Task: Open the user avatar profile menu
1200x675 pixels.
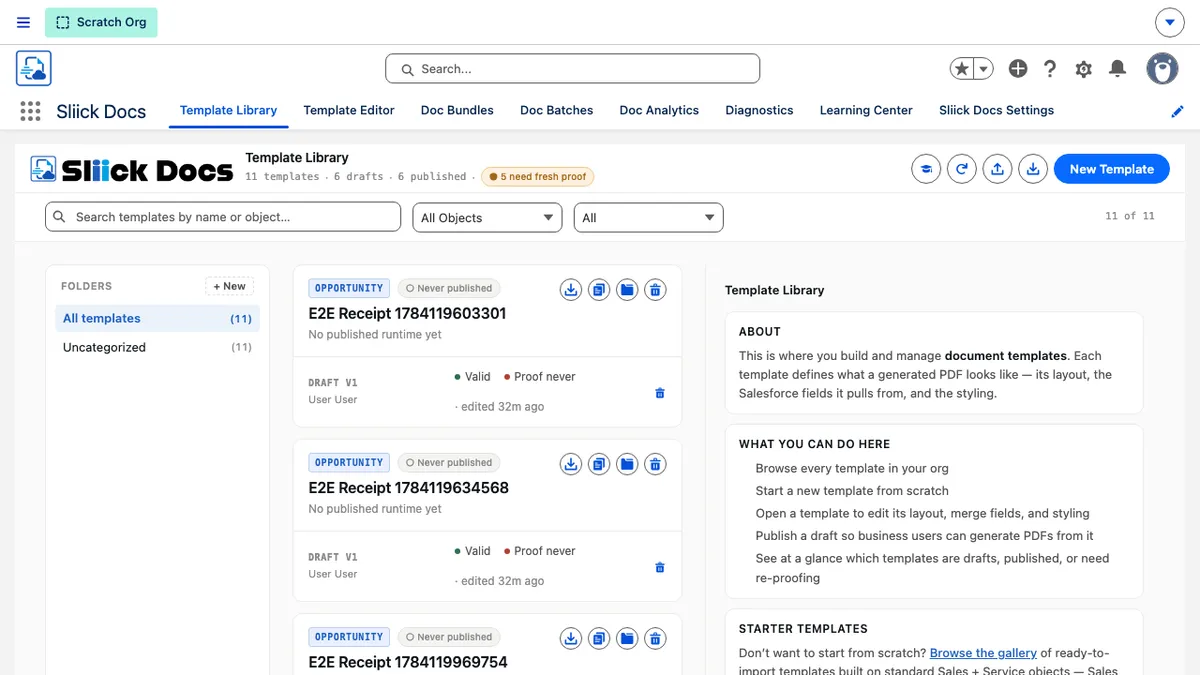Action: 1162,69
